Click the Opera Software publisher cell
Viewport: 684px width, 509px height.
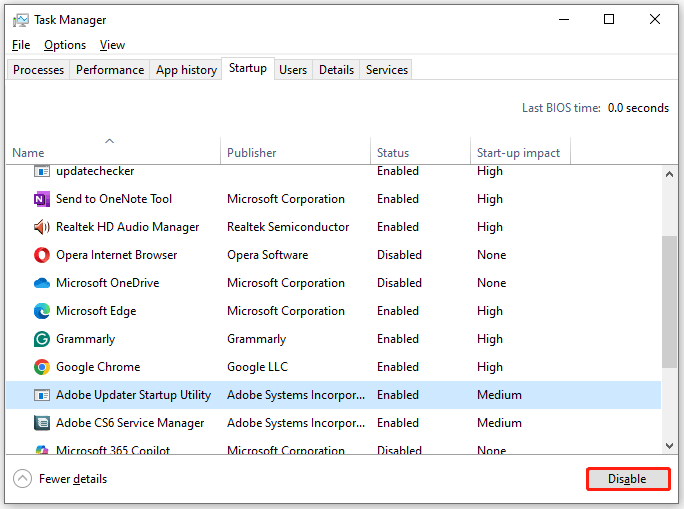pos(267,255)
